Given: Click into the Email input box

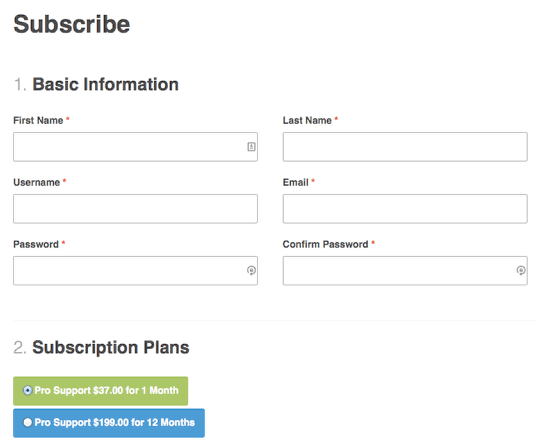Looking at the screenshot, I should [x=405, y=209].
